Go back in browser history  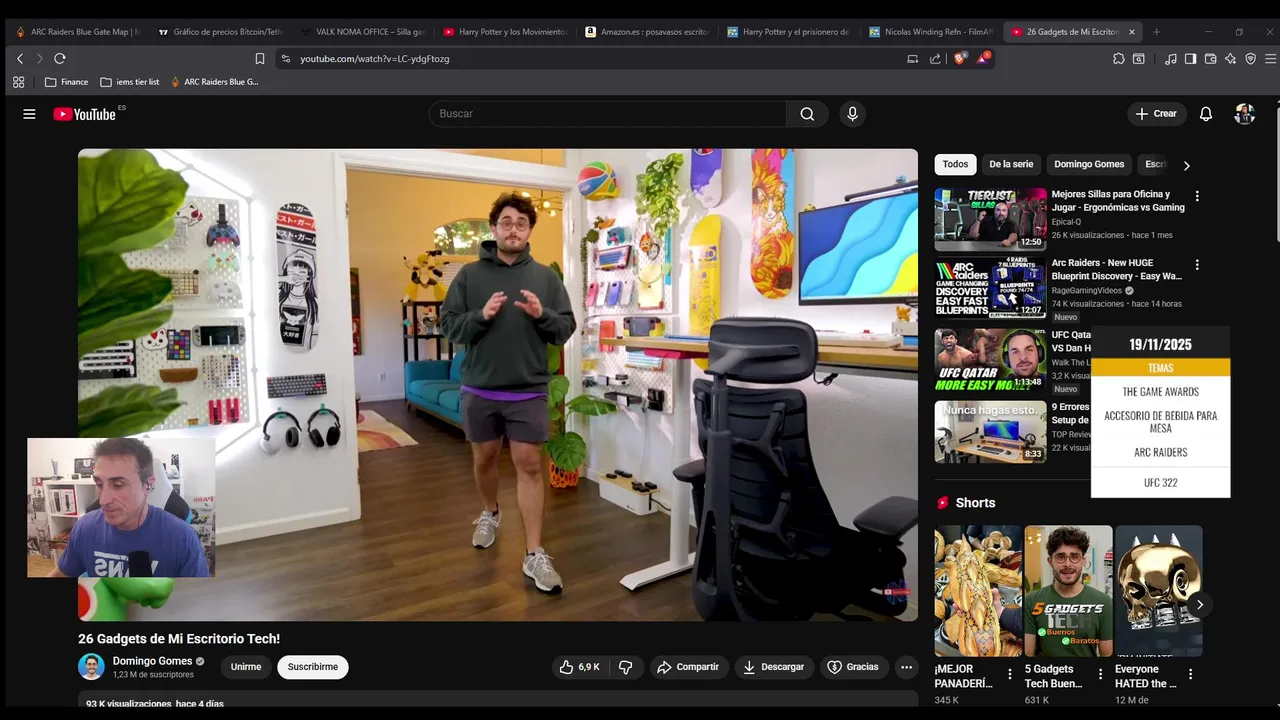coord(19,59)
